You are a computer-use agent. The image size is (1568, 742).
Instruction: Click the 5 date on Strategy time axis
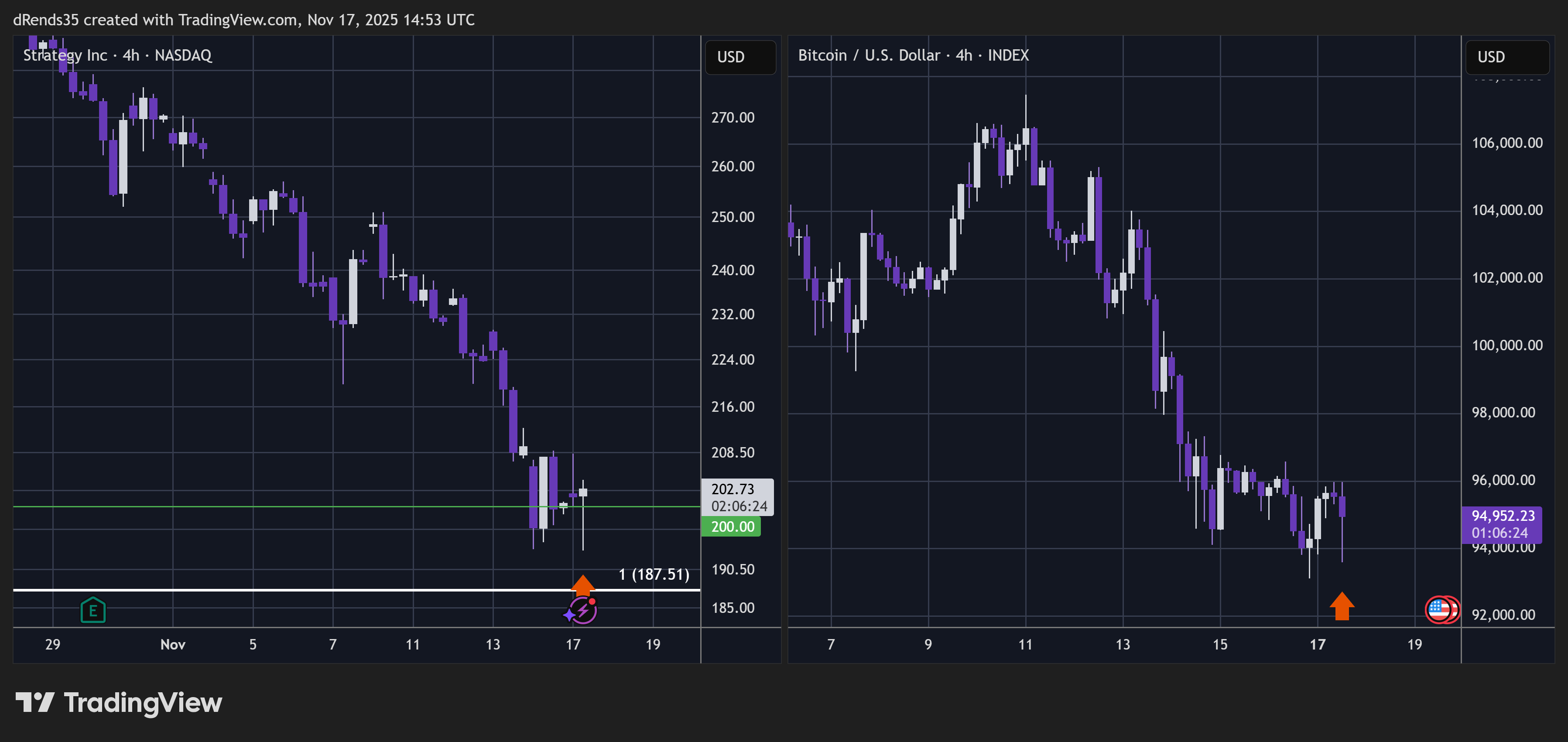[x=253, y=644]
